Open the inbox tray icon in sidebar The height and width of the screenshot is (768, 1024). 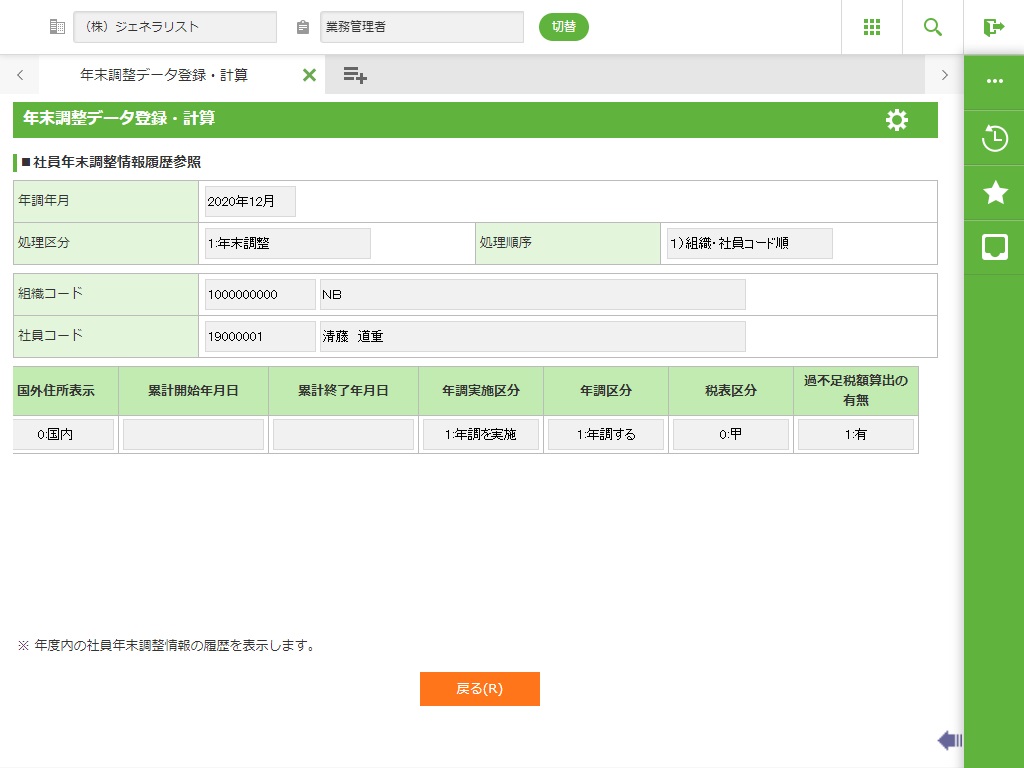995,247
